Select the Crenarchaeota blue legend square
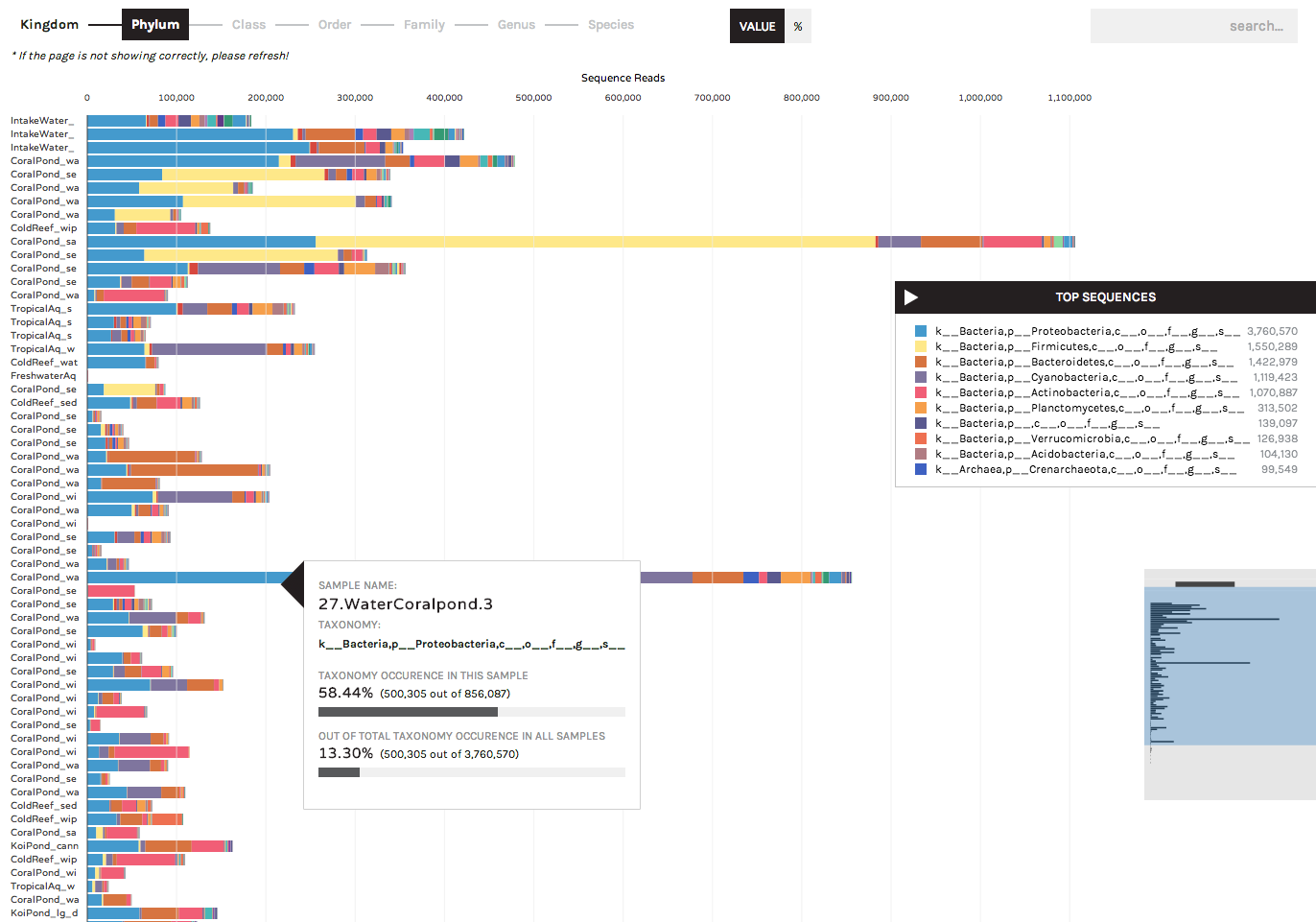This screenshot has height=922, width=1316. click(x=923, y=469)
